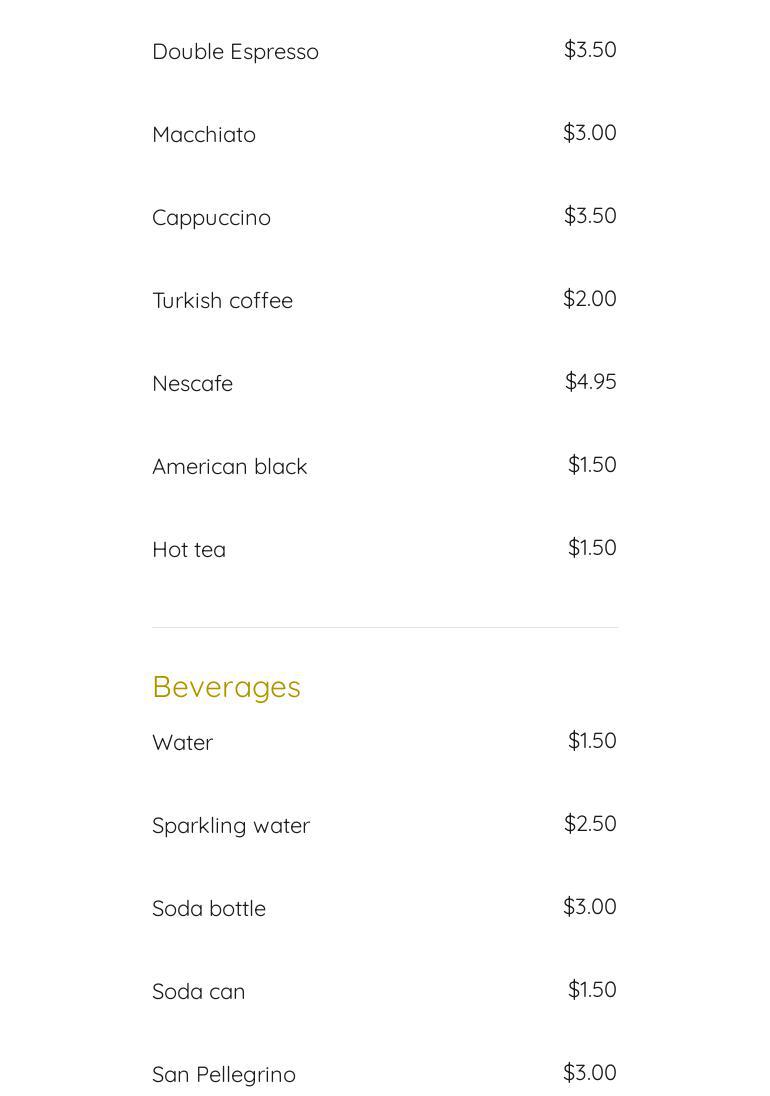
Task: Click the Double Espresso price
Action: click(590, 50)
